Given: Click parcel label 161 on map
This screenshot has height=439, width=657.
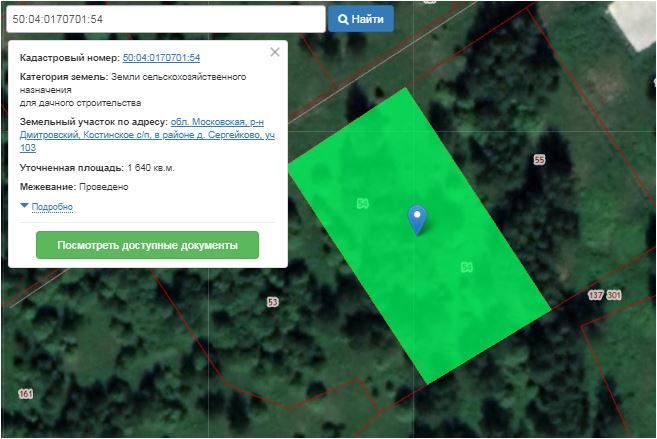Looking at the screenshot, I should click(25, 394).
